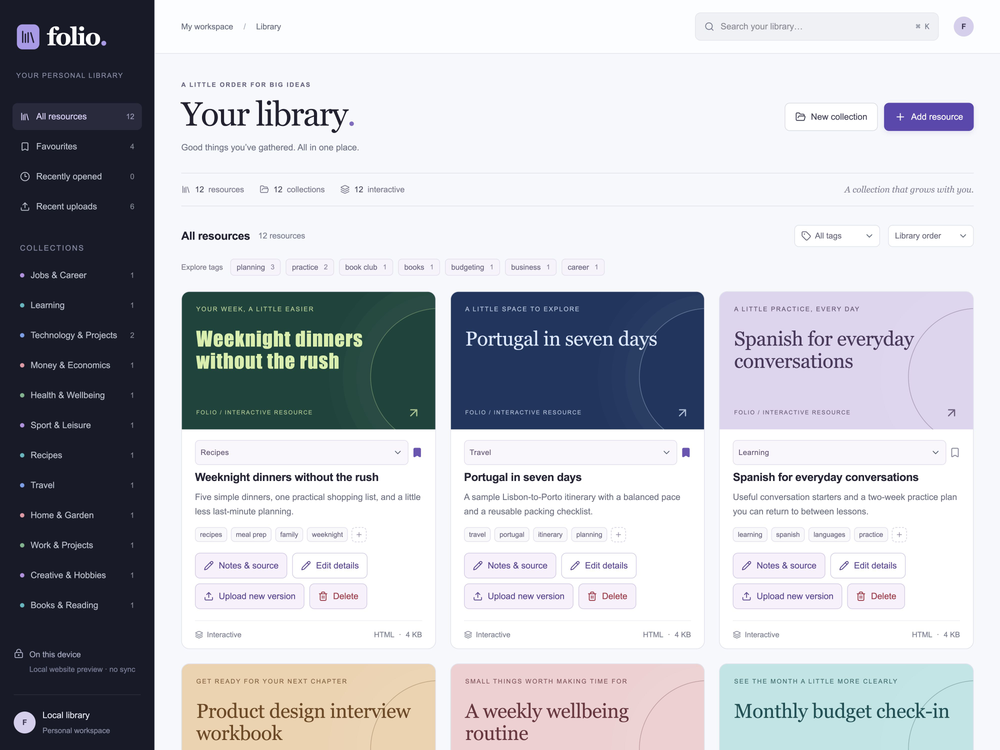
Task: Open the All tags dropdown
Action: click(837, 236)
